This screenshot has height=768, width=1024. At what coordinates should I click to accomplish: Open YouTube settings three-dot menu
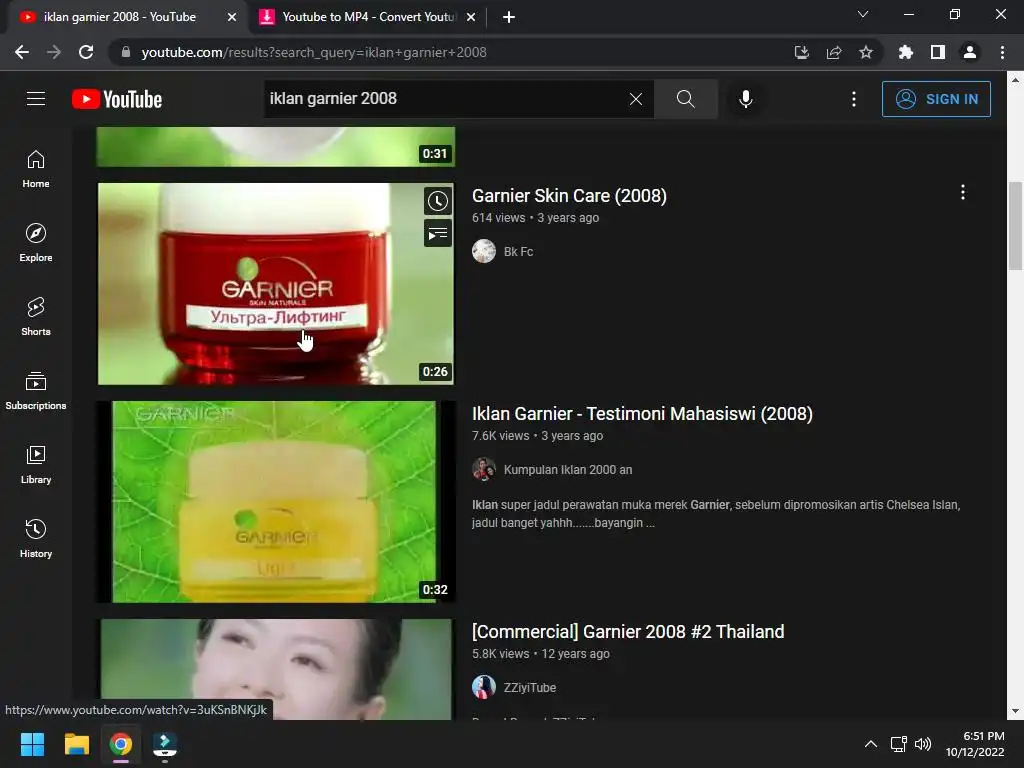(x=854, y=99)
